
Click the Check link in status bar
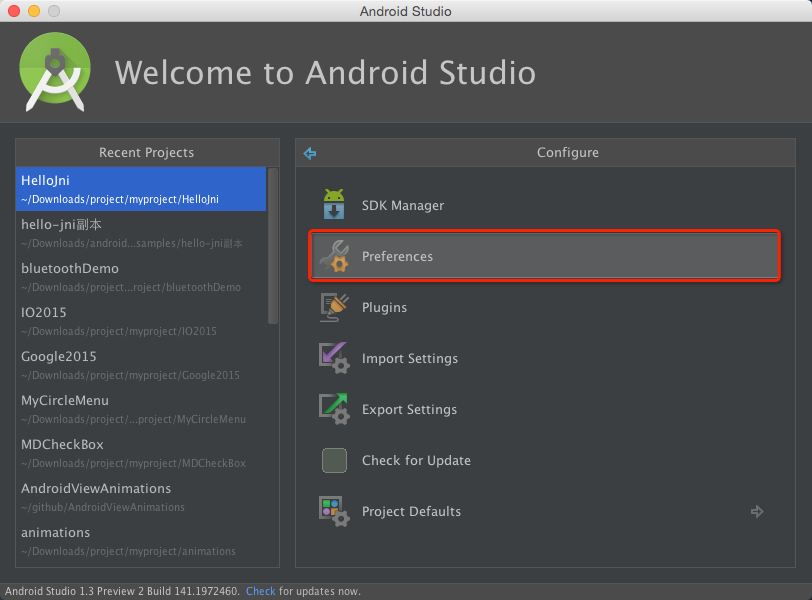(x=260, y=591)
